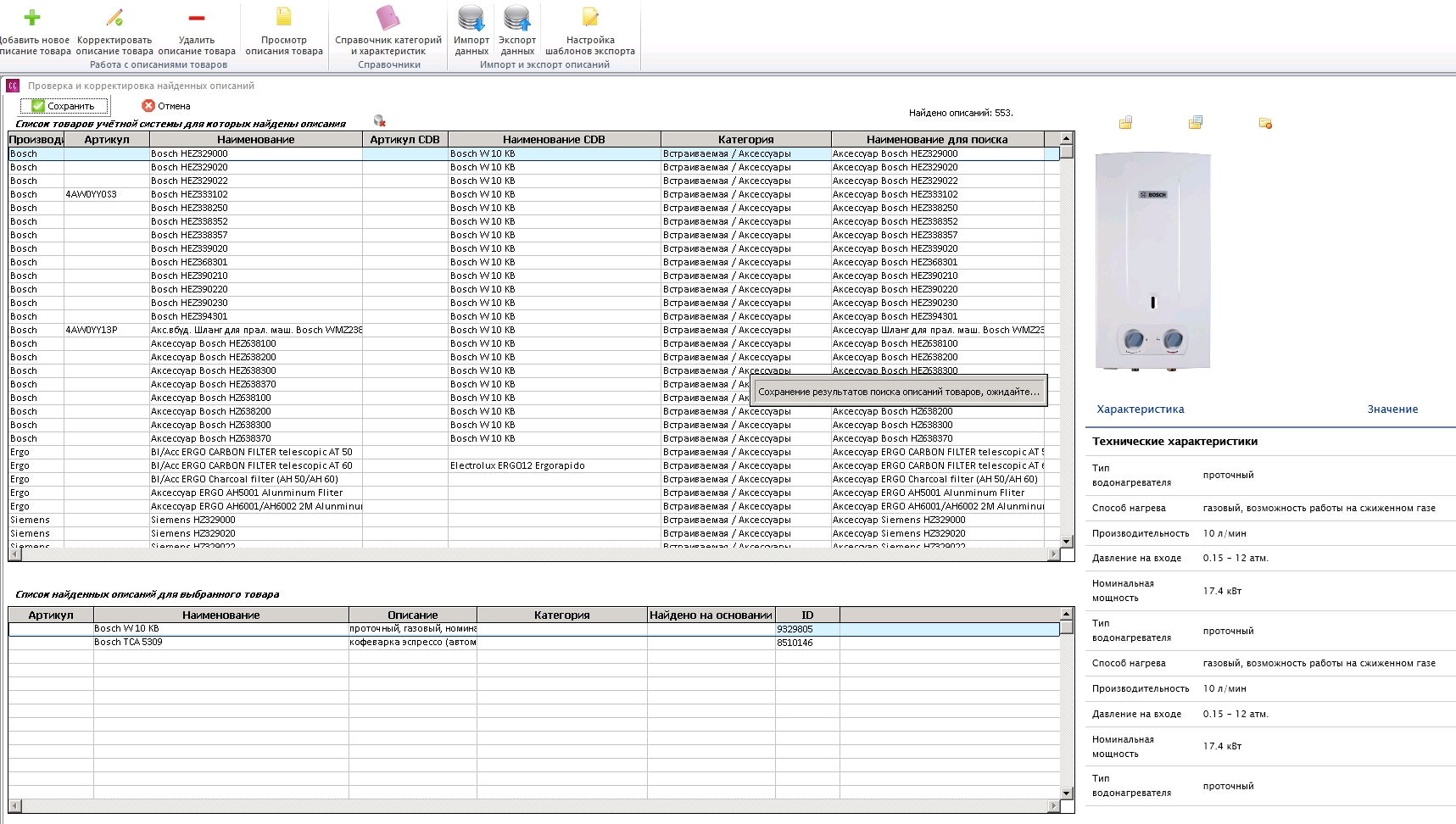This screenshot has width=1456, height=824.
Task: Click the small search-remove icon above product table
Action: (379, 121)
